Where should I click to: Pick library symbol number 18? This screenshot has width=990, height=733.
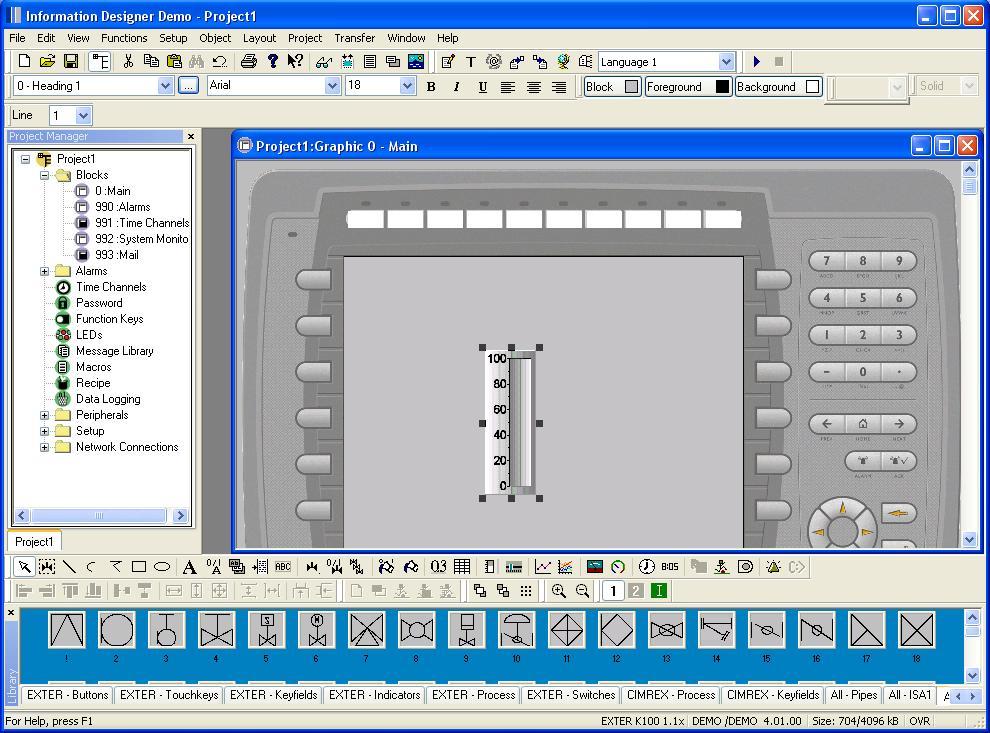tap(916, 630)
